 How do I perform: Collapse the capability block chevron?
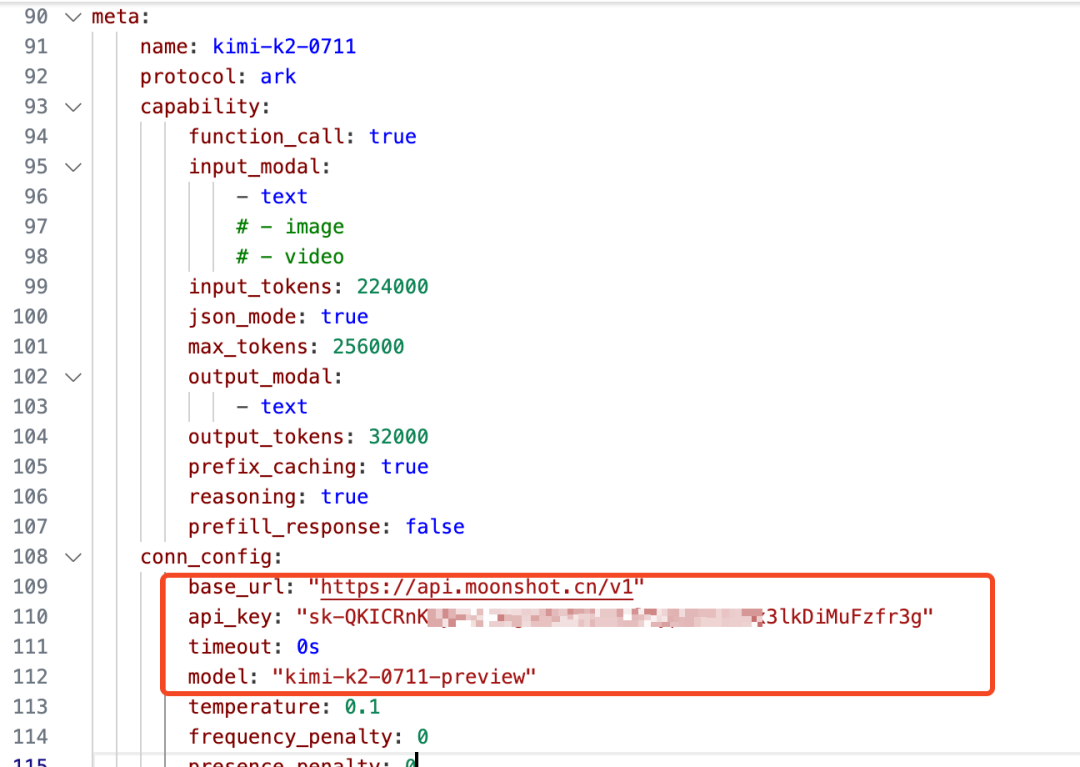pyautogui.click(x=72, y=107)
